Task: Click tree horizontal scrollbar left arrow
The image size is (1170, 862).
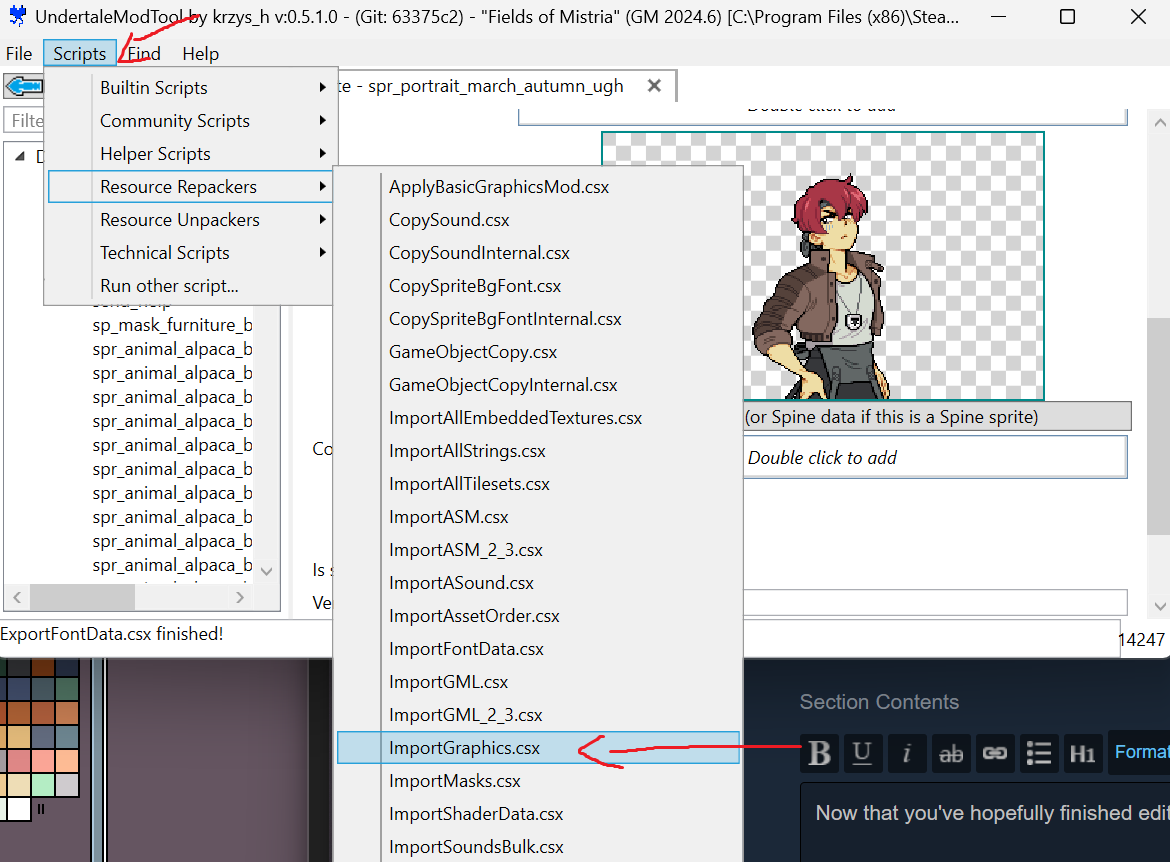Action: (x=17, y=597)
